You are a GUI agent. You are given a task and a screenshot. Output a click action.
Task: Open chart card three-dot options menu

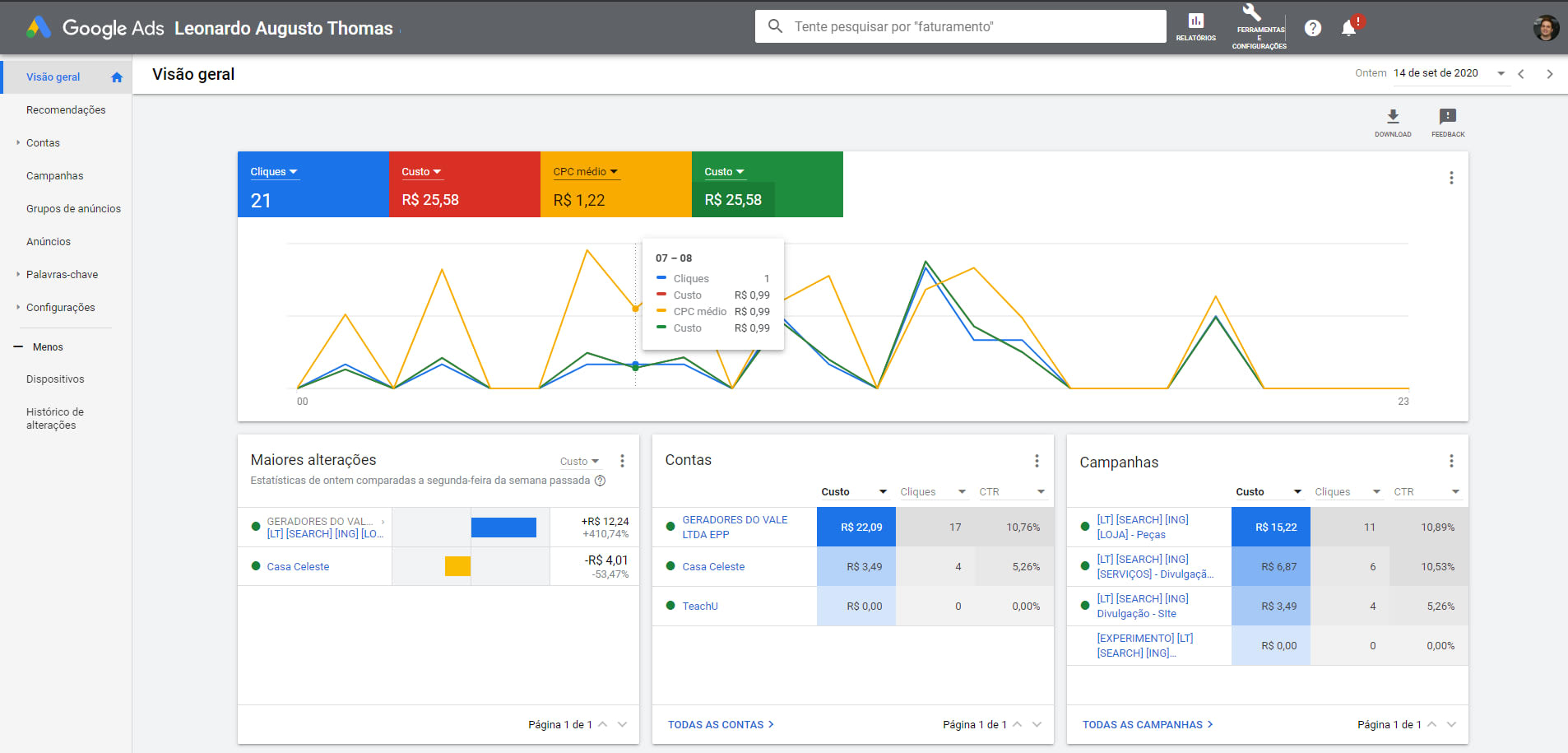coord(1451,178)
